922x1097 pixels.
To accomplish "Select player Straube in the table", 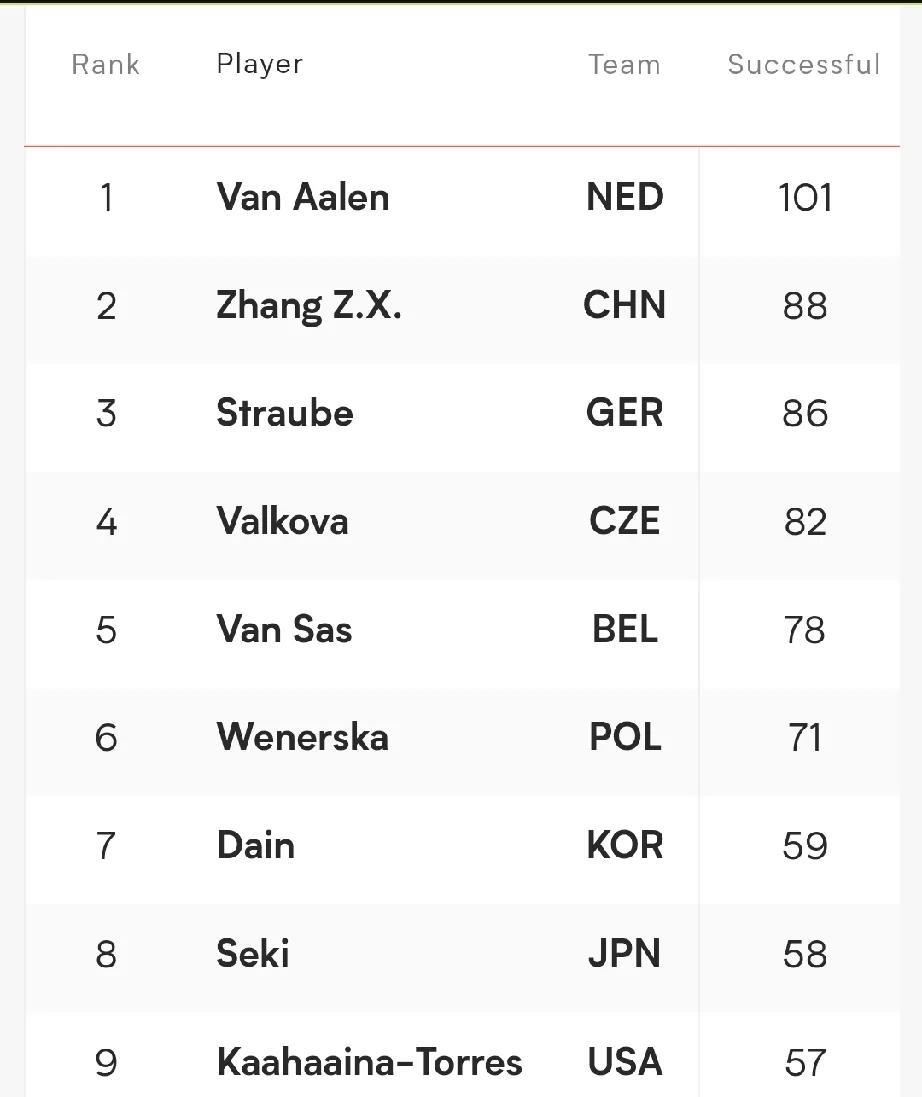I will point(285,413).
